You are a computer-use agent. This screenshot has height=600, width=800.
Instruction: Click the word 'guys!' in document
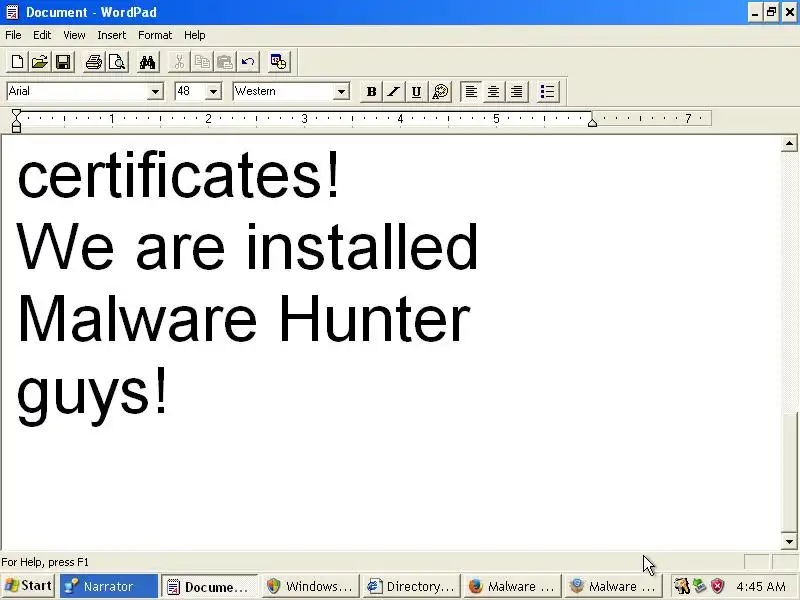click(x=92, y=396)
